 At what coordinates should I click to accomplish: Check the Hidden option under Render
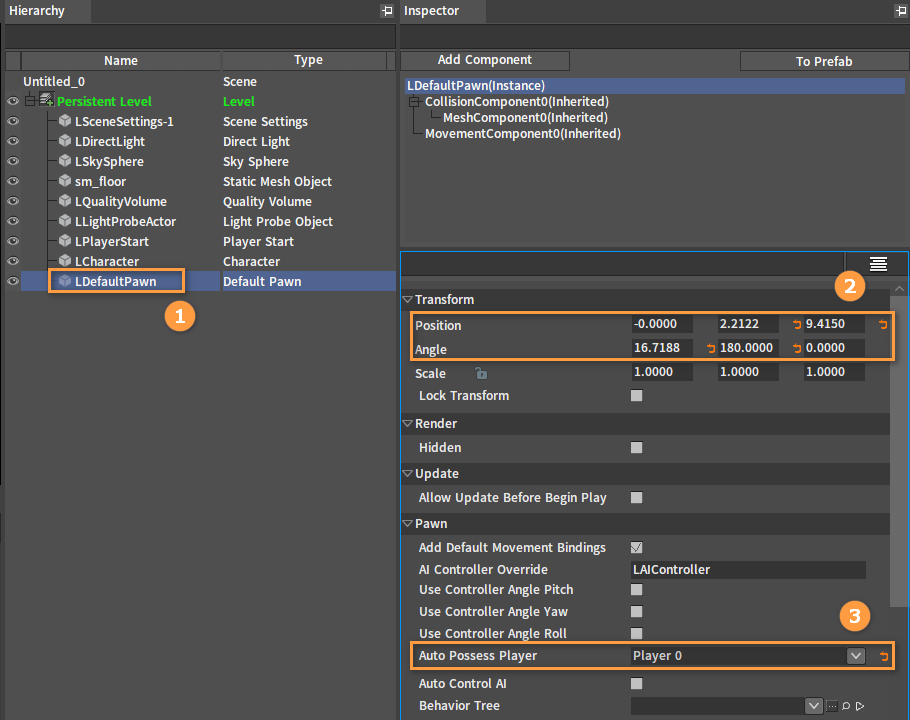point(637,448)
